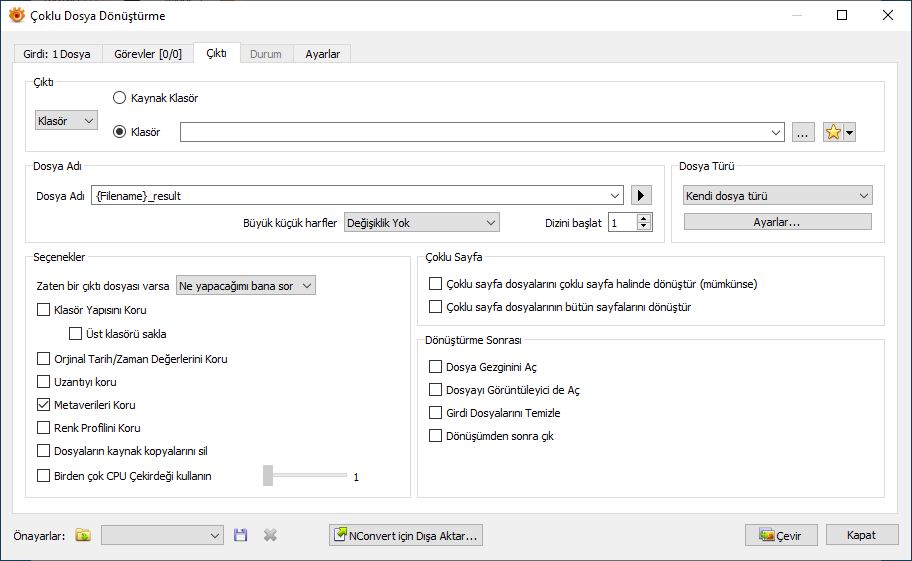912x561 pixels.
Task: Uncheck Metaverileri Koru checkbox
Action: pos(44,405)
